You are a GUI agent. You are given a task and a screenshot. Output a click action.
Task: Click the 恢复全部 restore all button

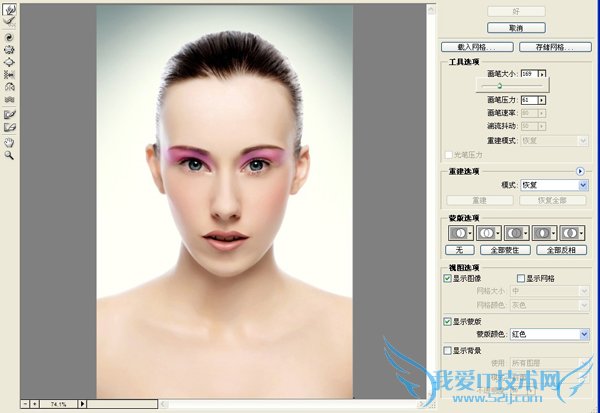552,200
